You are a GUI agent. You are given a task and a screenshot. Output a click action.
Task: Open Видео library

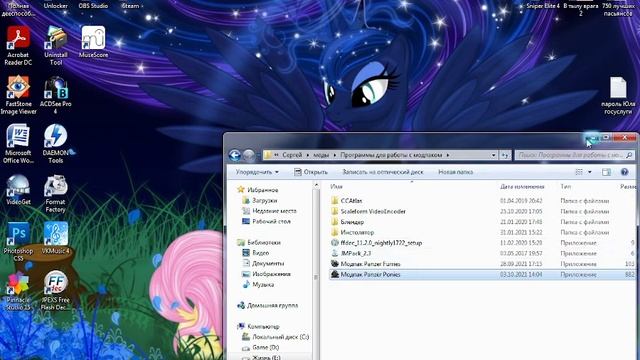[x=260, y=253]
